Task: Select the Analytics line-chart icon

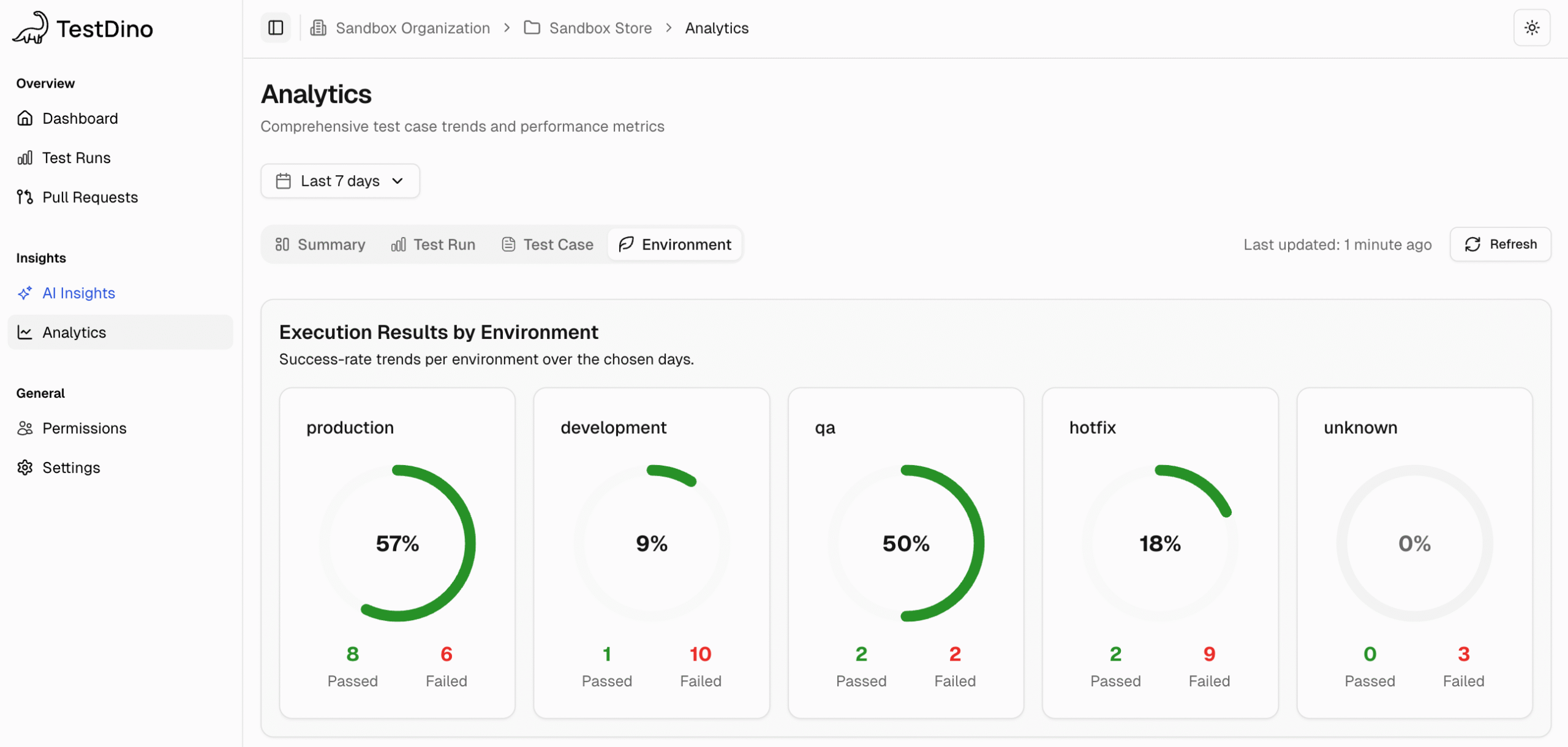Action: tap(25, 332)
